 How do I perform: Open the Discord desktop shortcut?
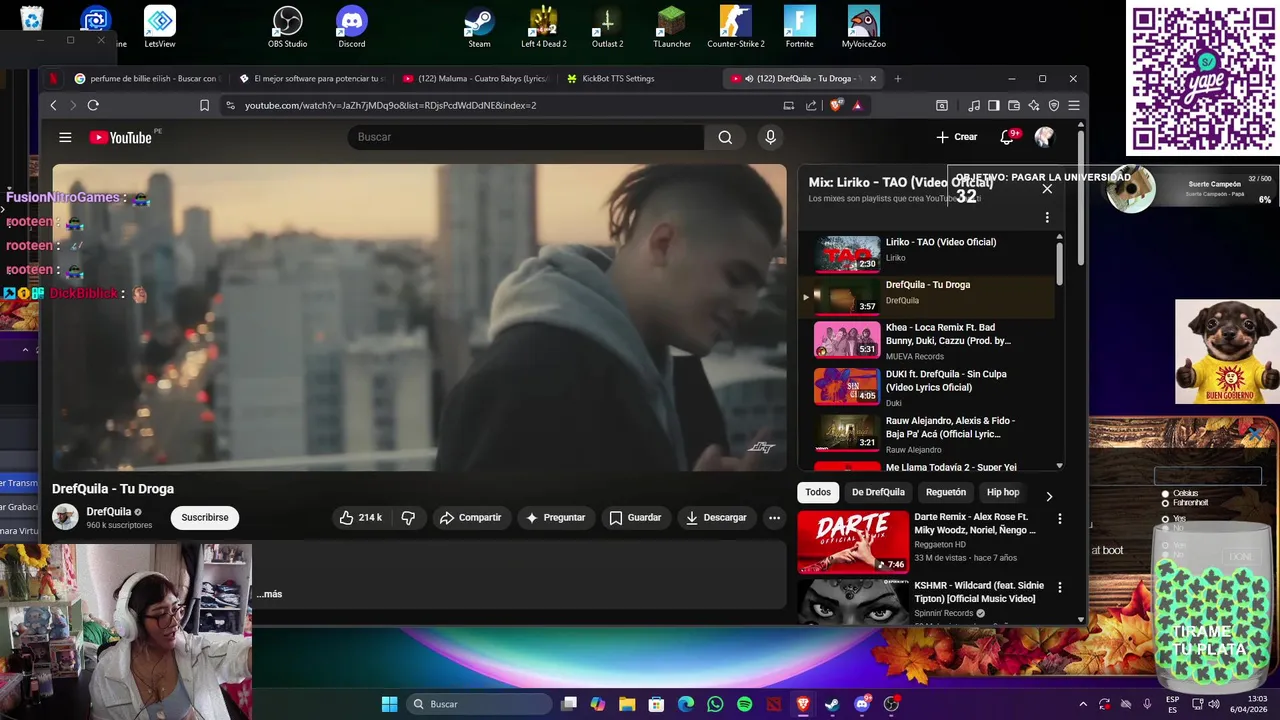[x=352, y=27]
